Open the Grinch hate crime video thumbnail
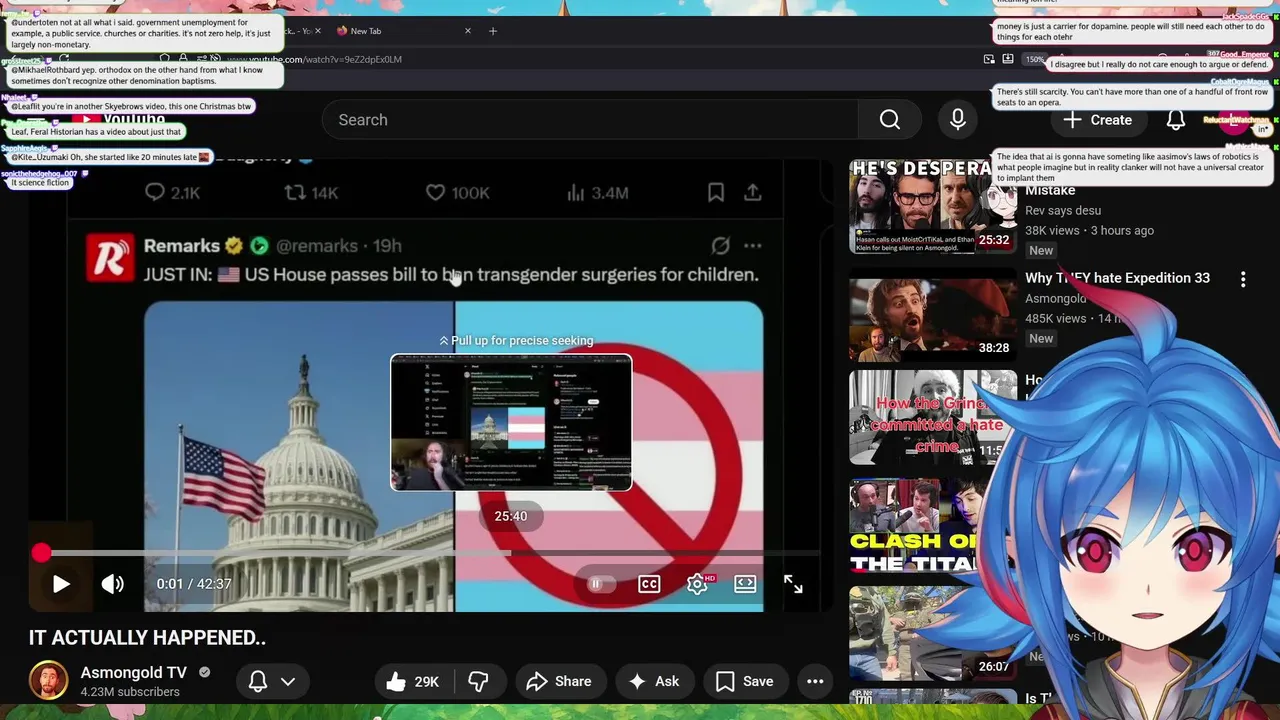The image size is (1280, 720). (x=932, y=418)
